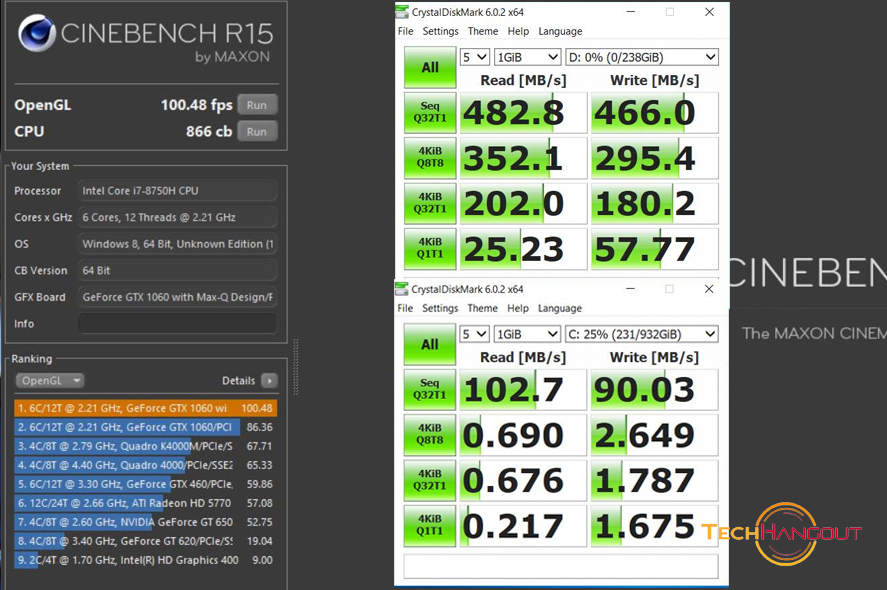Run 4KiB Q32T1 test on drive D window
Image resolution: width=887 pixels, height=590 pixels.
point(430,203)
